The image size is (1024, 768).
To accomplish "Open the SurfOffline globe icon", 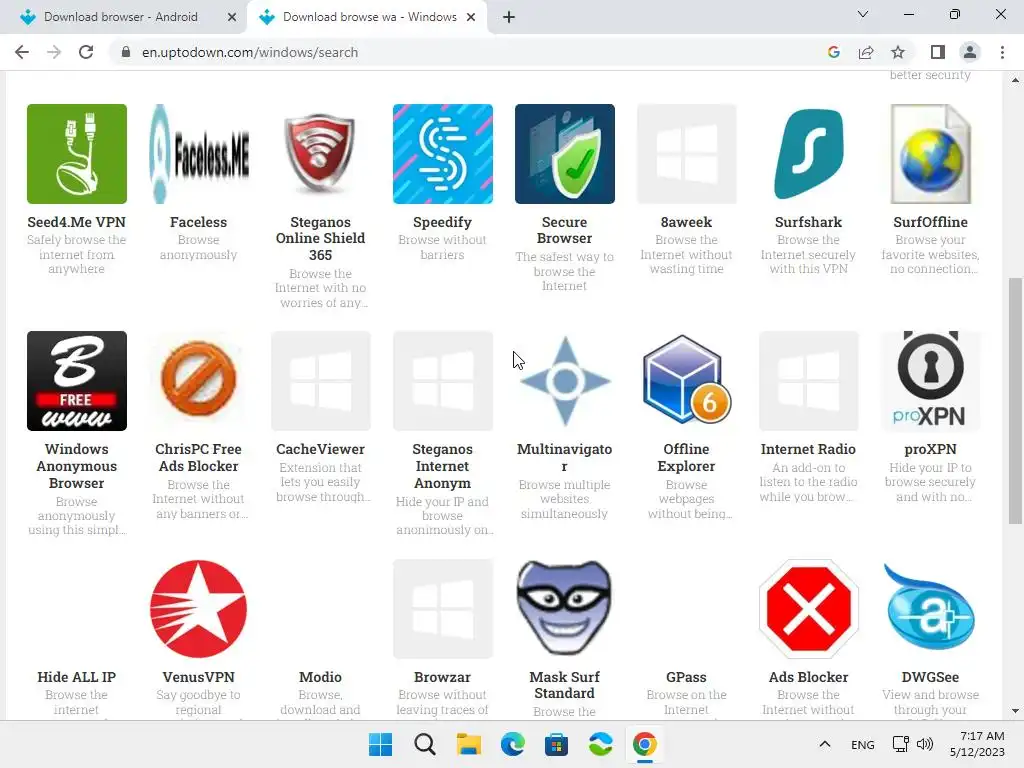I will 930,153.
